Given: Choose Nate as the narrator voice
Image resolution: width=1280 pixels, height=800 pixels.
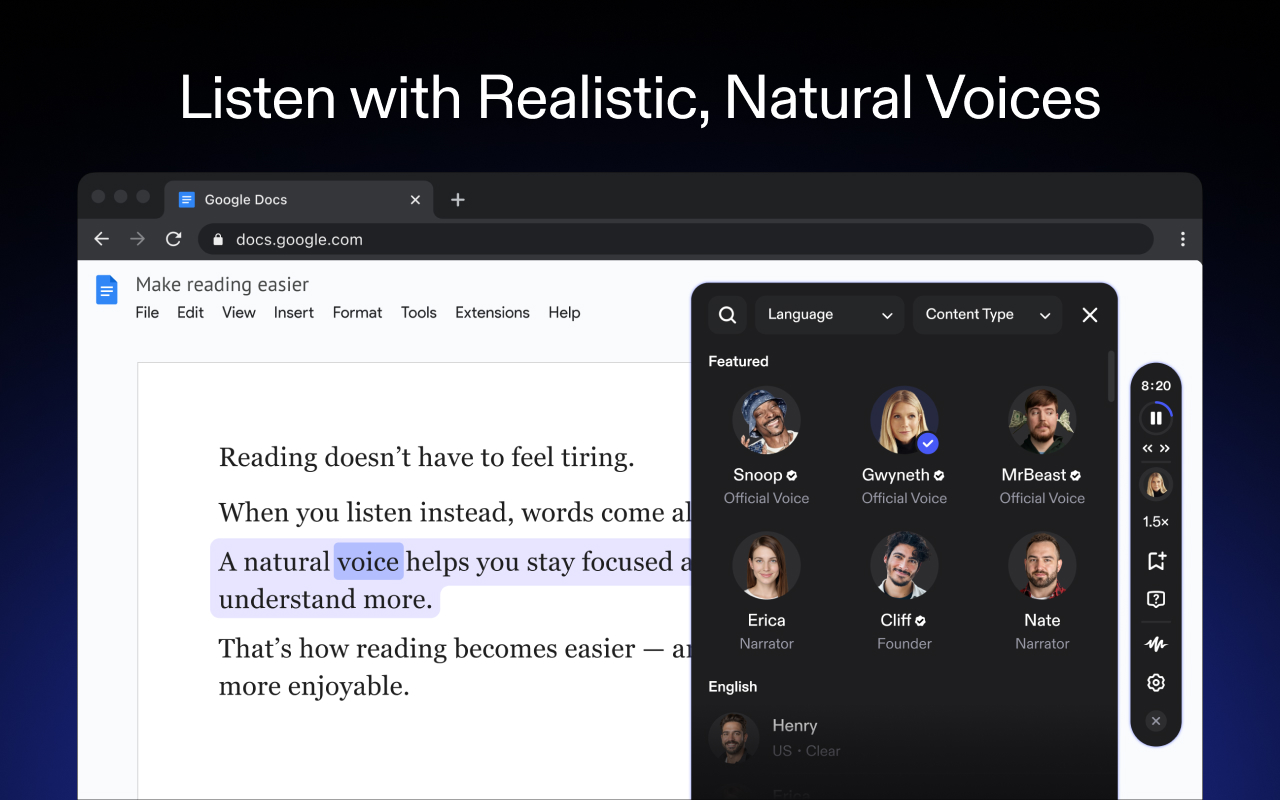Looking at the screenshot, I should click(x=1042, y=565).
